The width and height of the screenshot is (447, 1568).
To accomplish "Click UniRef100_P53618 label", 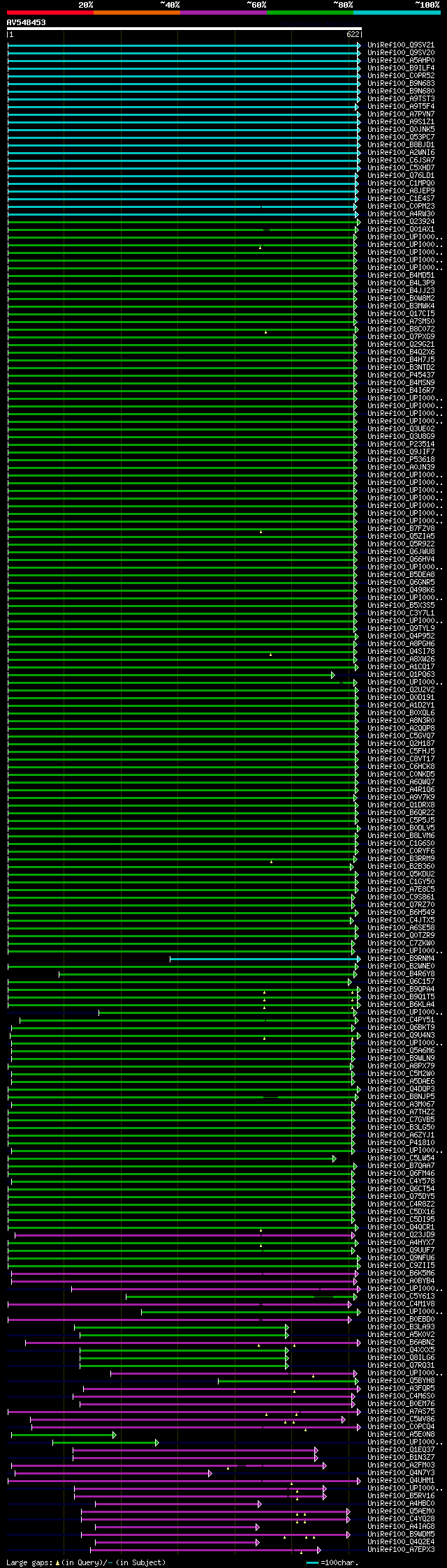I will (401, 460).
